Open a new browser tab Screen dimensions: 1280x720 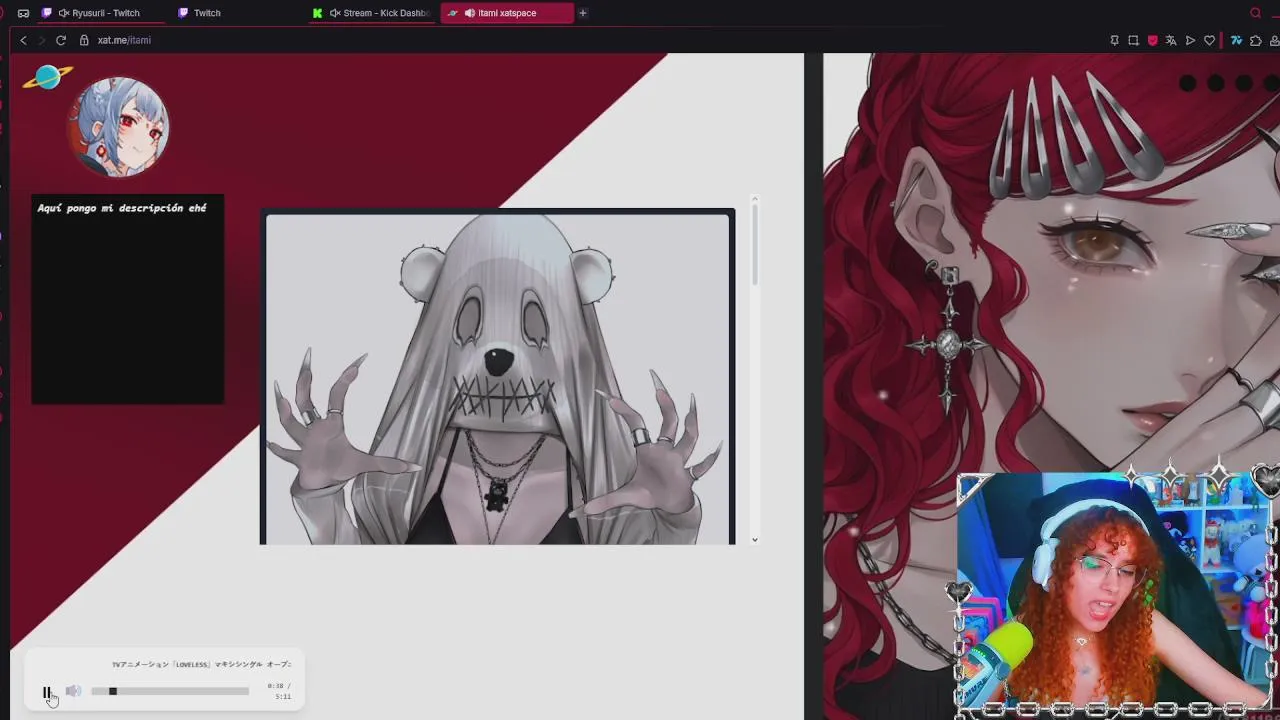(x=583, y=13)
